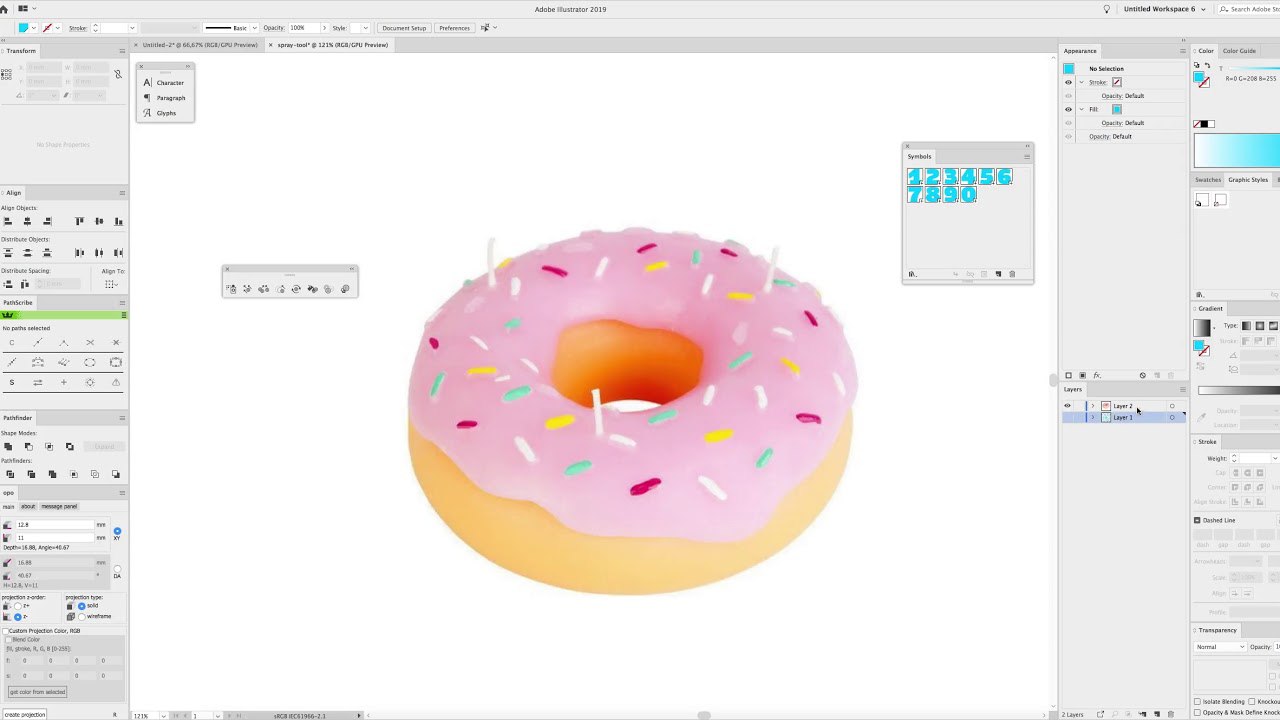1280x720 pixels.
Task: Switch to Swatches tab
Action: point(1208,180)
